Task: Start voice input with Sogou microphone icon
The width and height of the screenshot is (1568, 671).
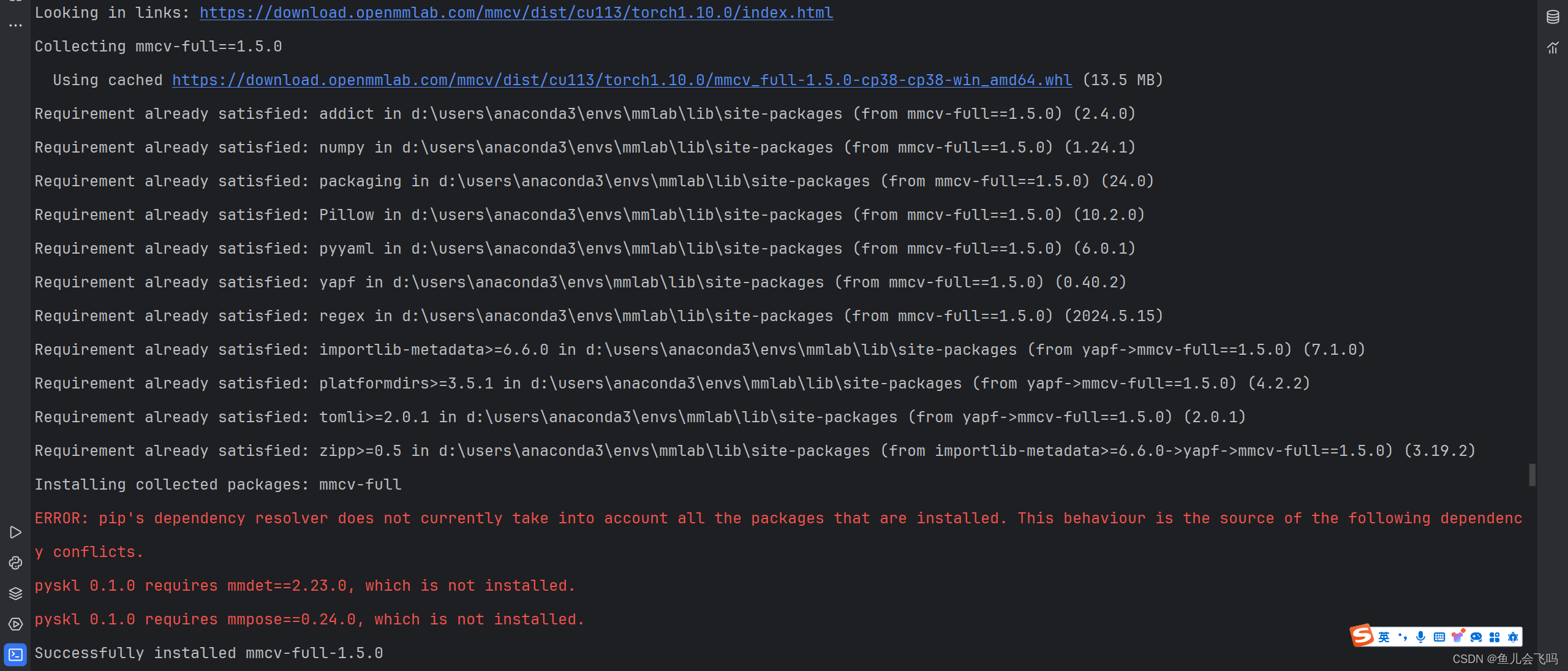Action: 1421,637
